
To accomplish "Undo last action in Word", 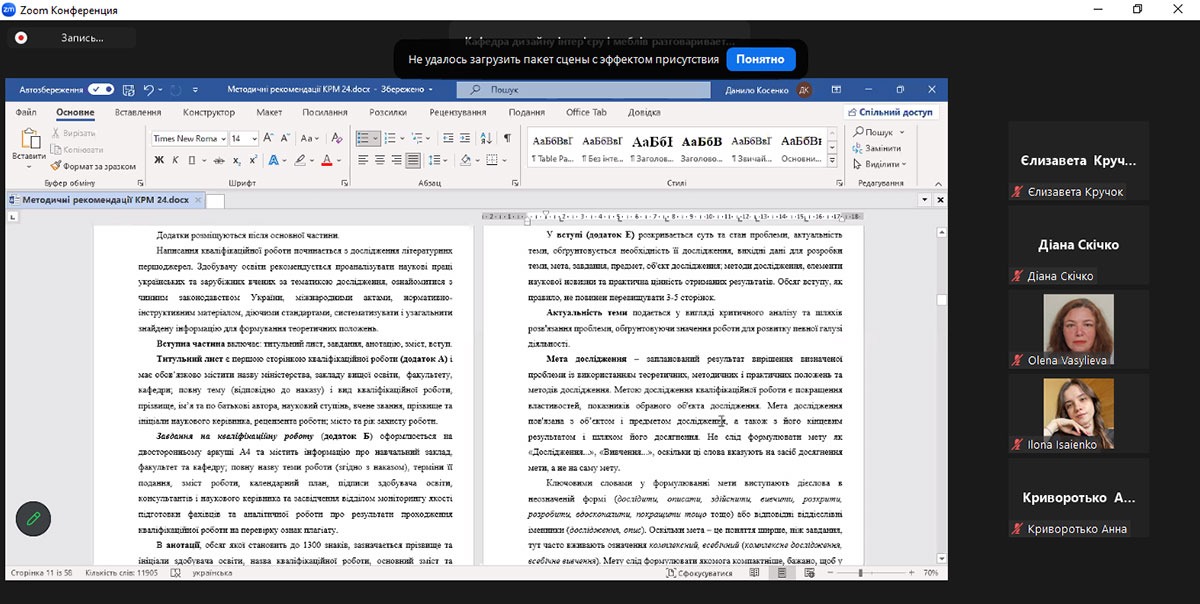I will click(x=150, y=89).
